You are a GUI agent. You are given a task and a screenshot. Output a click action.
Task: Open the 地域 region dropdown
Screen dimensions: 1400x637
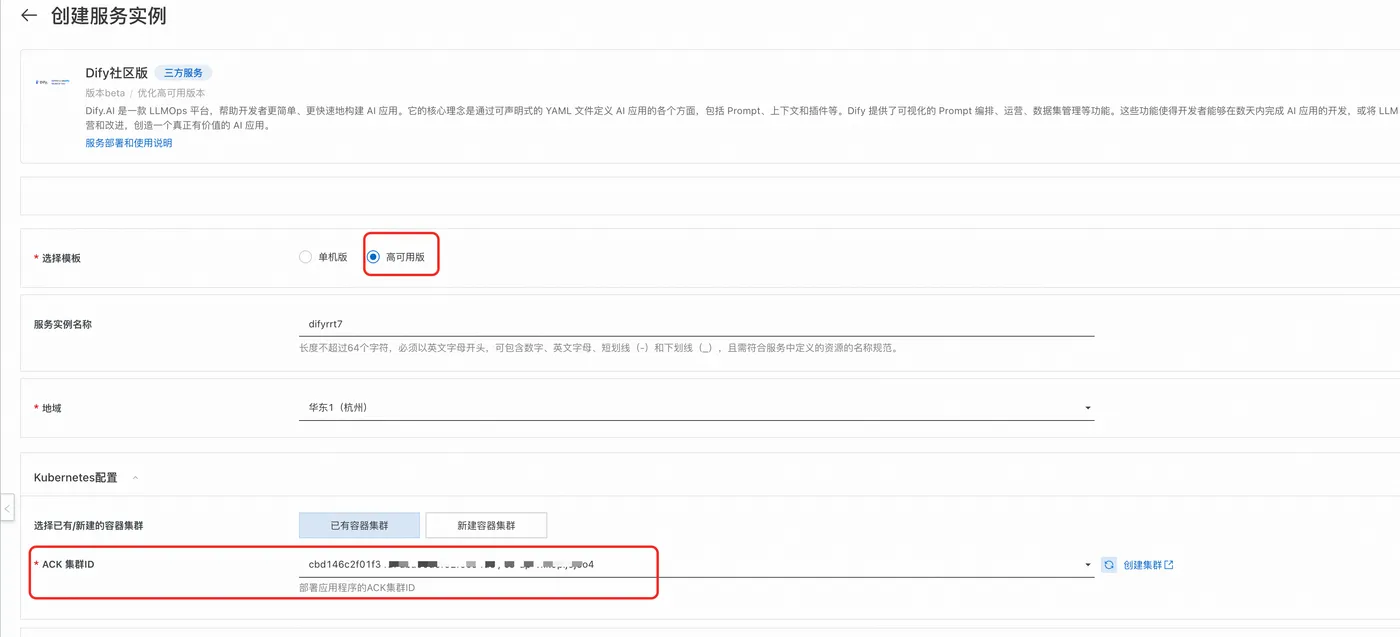pyautogui.click(x=696, y=408)
